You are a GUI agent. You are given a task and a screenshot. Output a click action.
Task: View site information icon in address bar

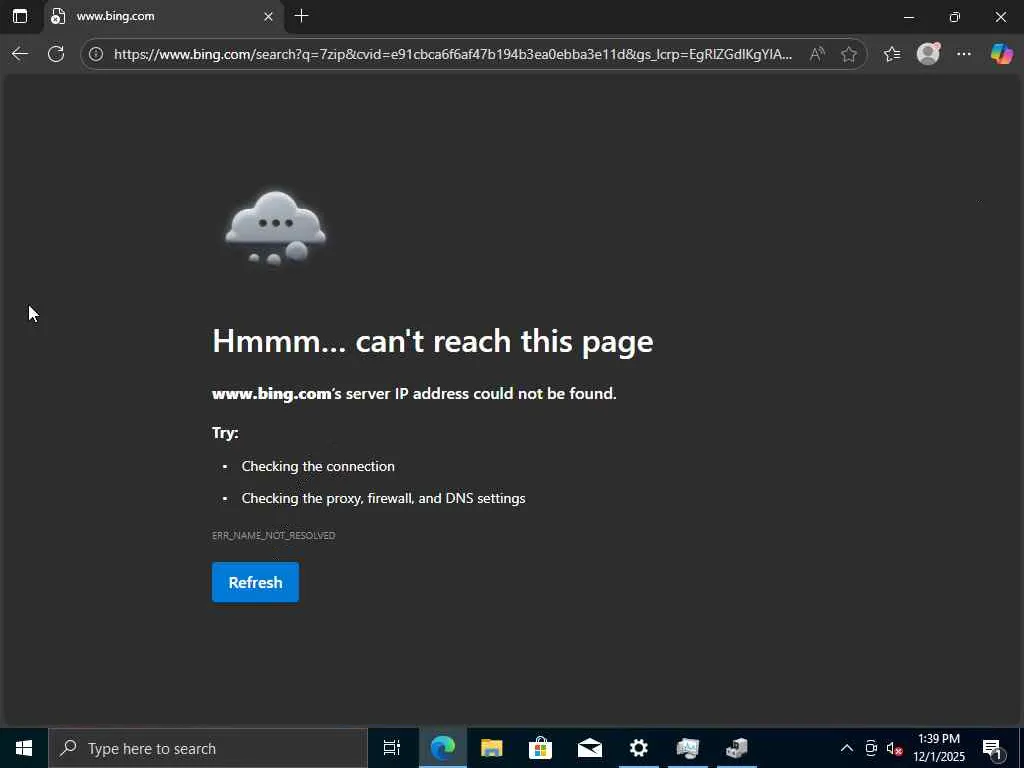[96, 54]
